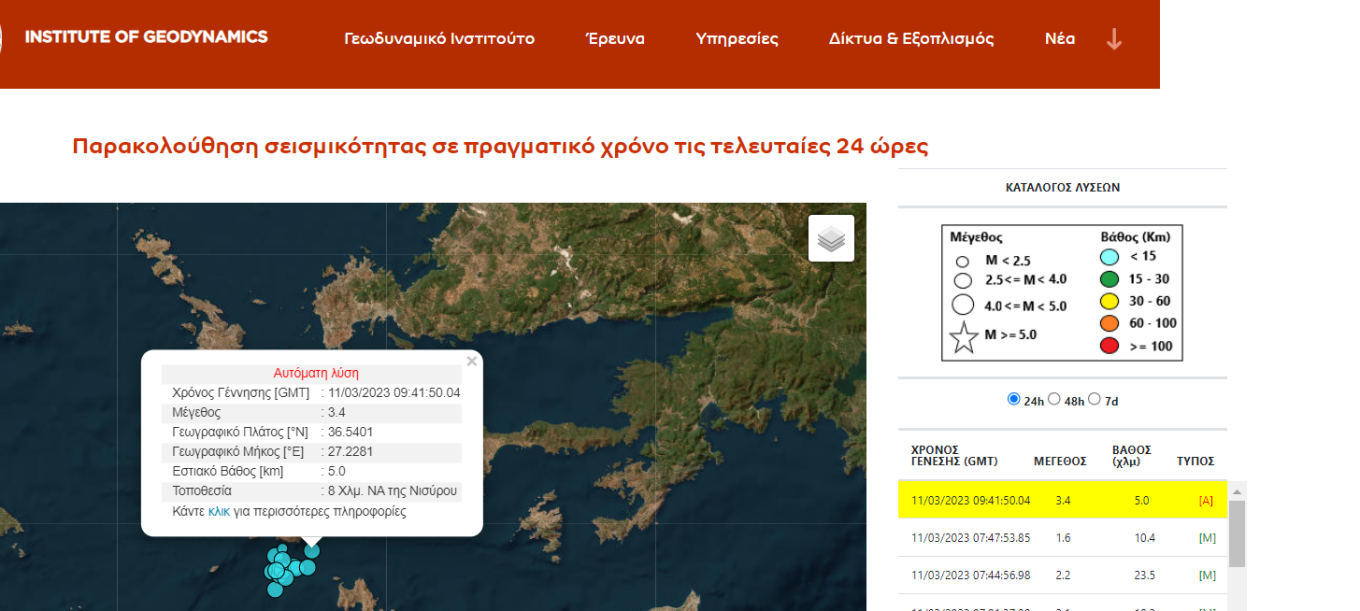Click the Αυτόματη λύση popup title

pos(316,373)
